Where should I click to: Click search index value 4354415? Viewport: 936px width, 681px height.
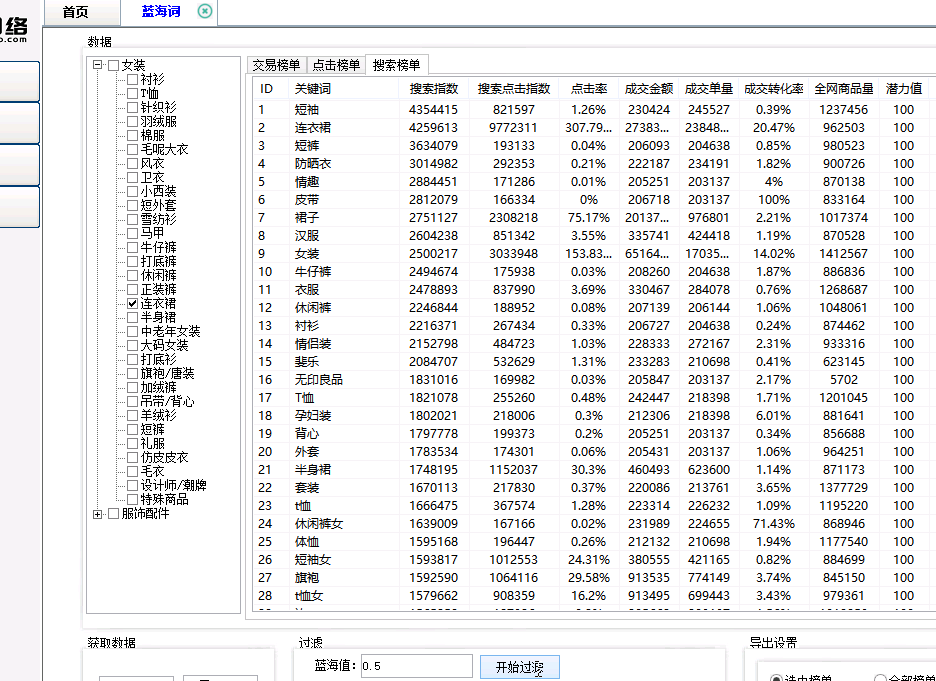coord(433,110)
